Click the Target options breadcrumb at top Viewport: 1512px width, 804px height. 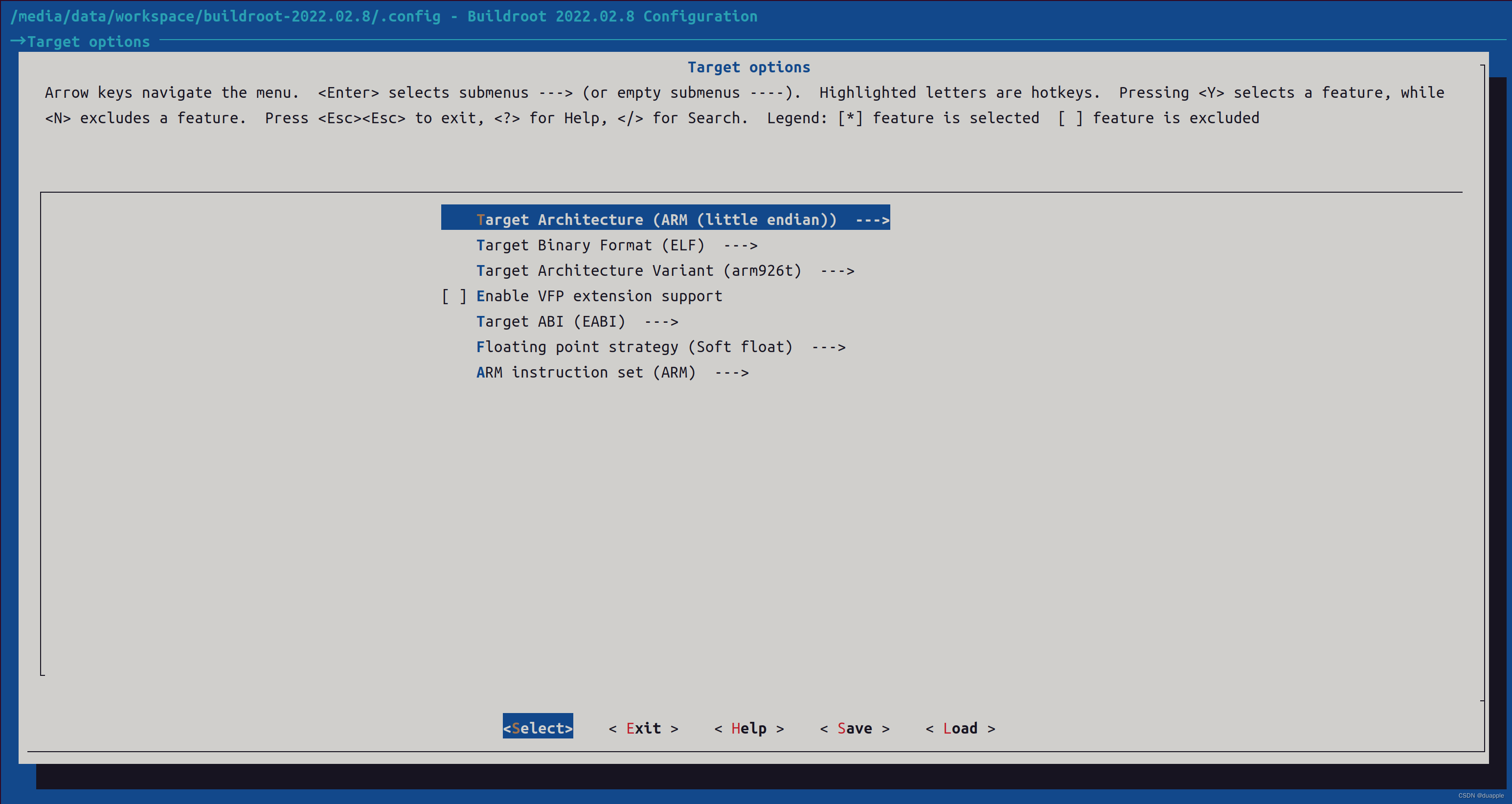pyautogui.click(x=88, y=42)
